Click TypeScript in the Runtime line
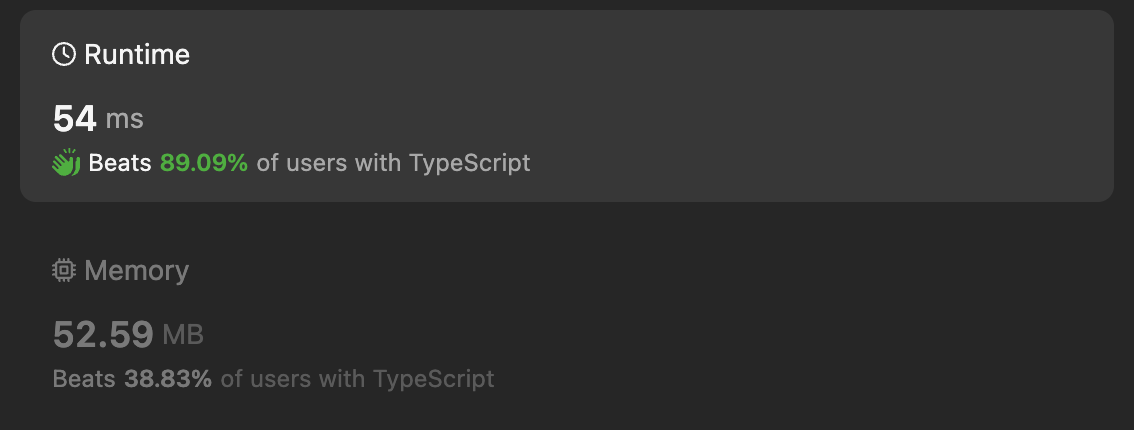This screenshot has width=1134, height=430. coord(469,163)
